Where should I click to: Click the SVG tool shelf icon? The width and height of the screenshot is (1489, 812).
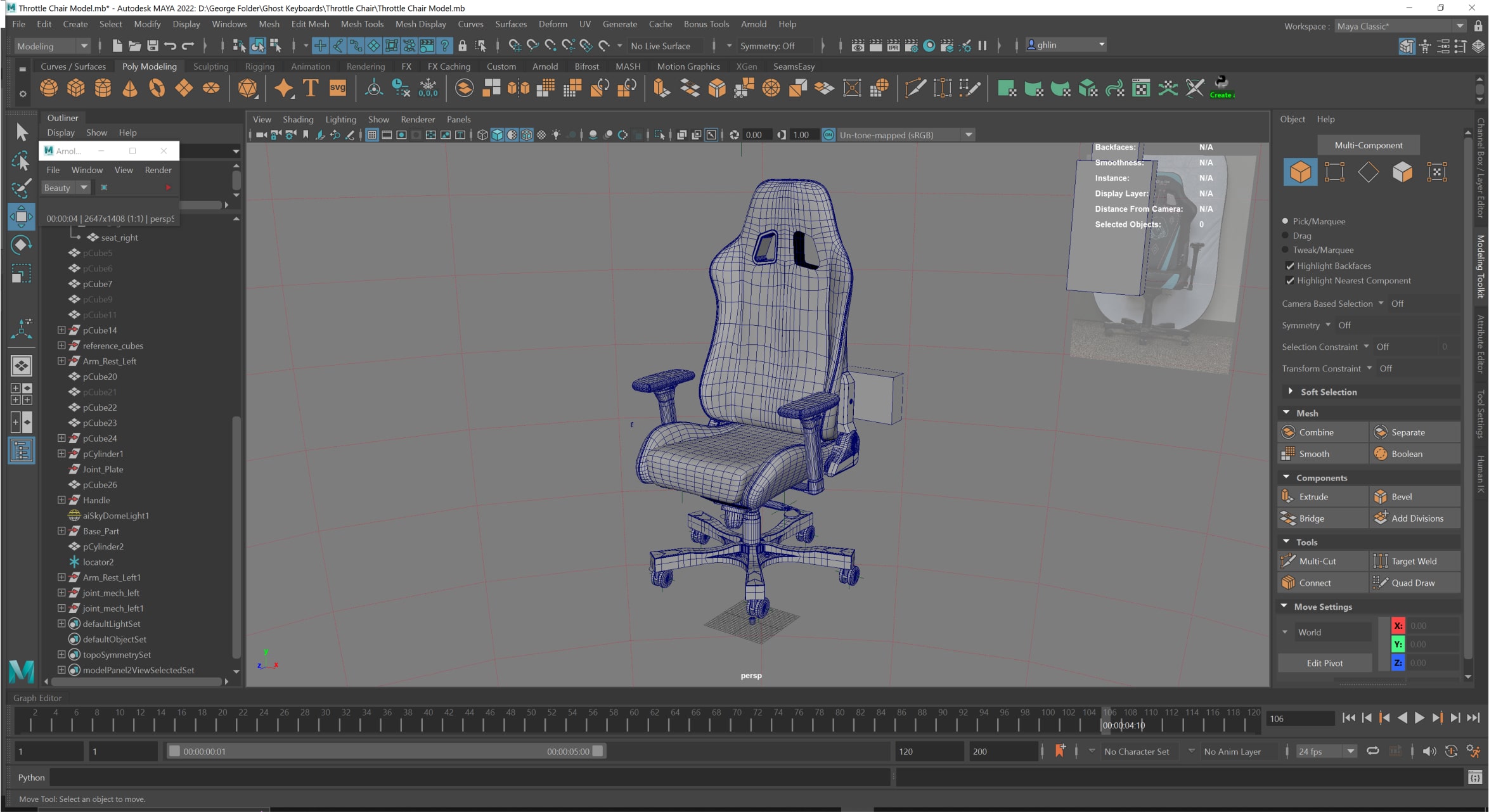point(337,88)
